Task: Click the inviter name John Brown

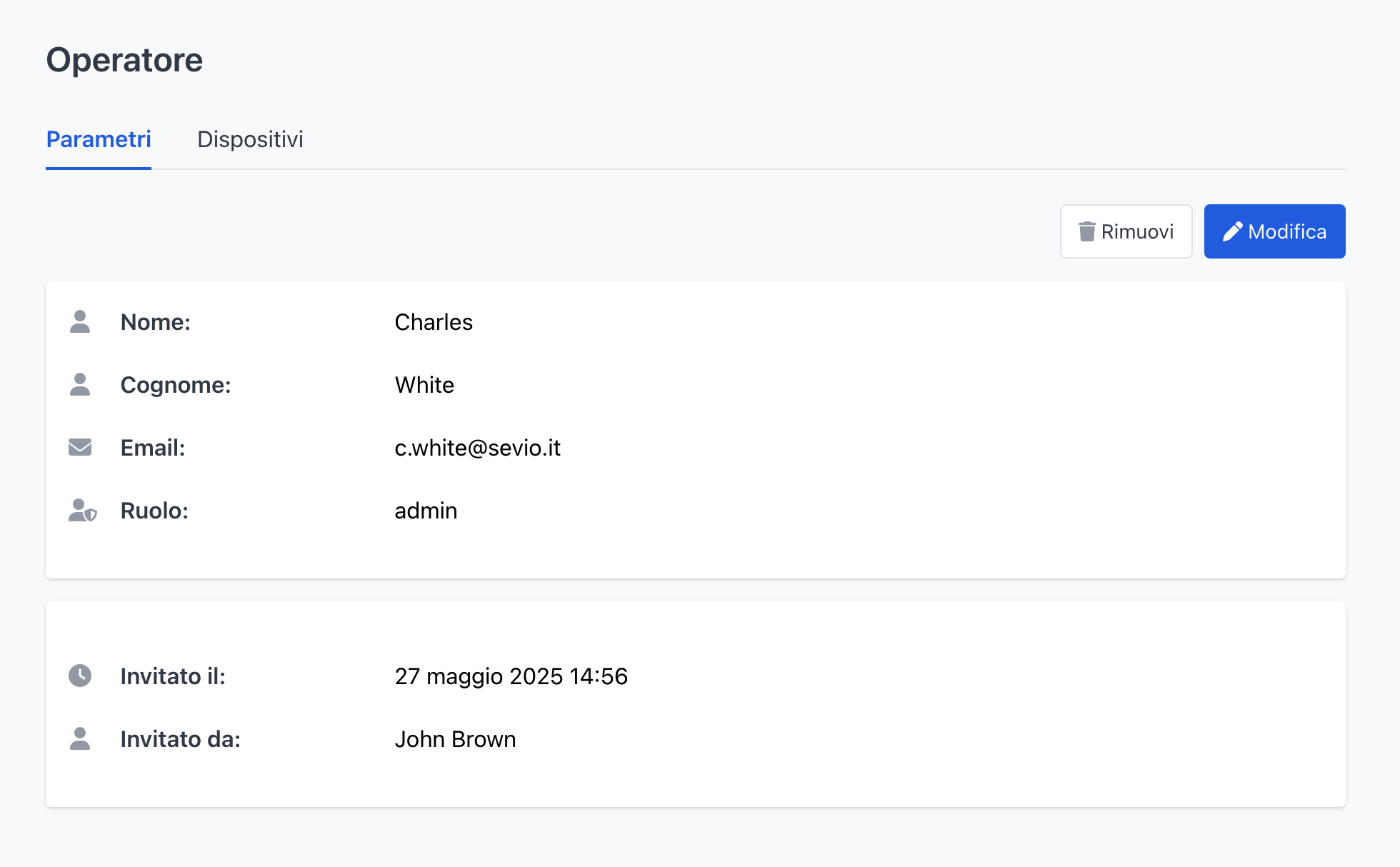Action: pyautogui.click(x=455, y=739)
